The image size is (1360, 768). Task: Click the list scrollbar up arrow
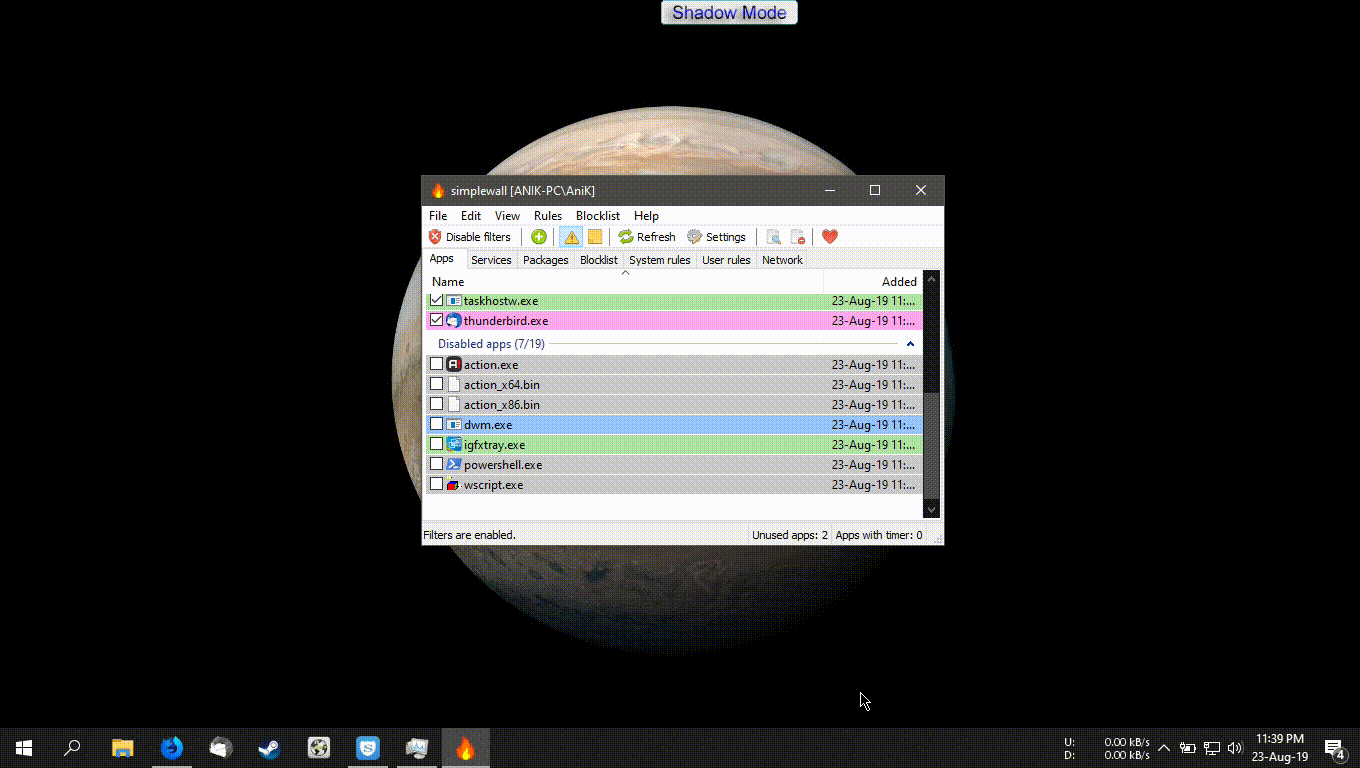pyautogui.click(x=932, y=279)
